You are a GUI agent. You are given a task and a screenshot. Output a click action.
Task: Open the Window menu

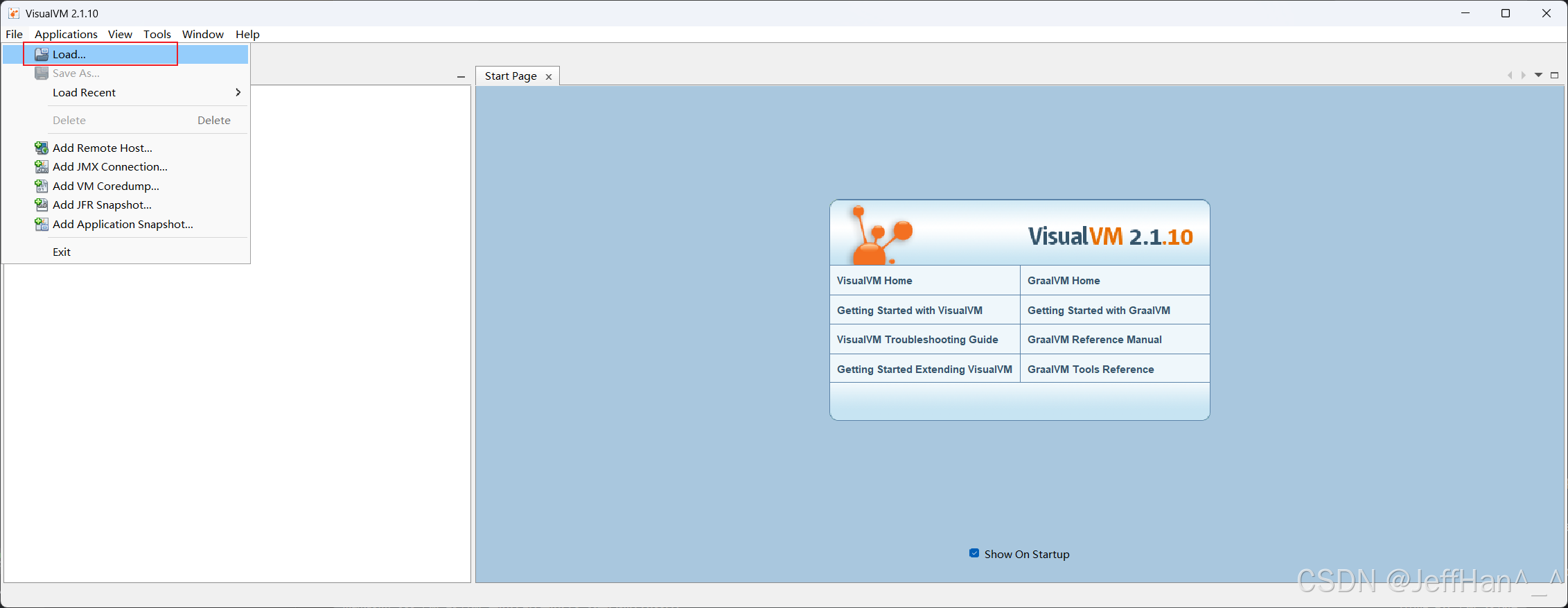(x=203, y=34)
